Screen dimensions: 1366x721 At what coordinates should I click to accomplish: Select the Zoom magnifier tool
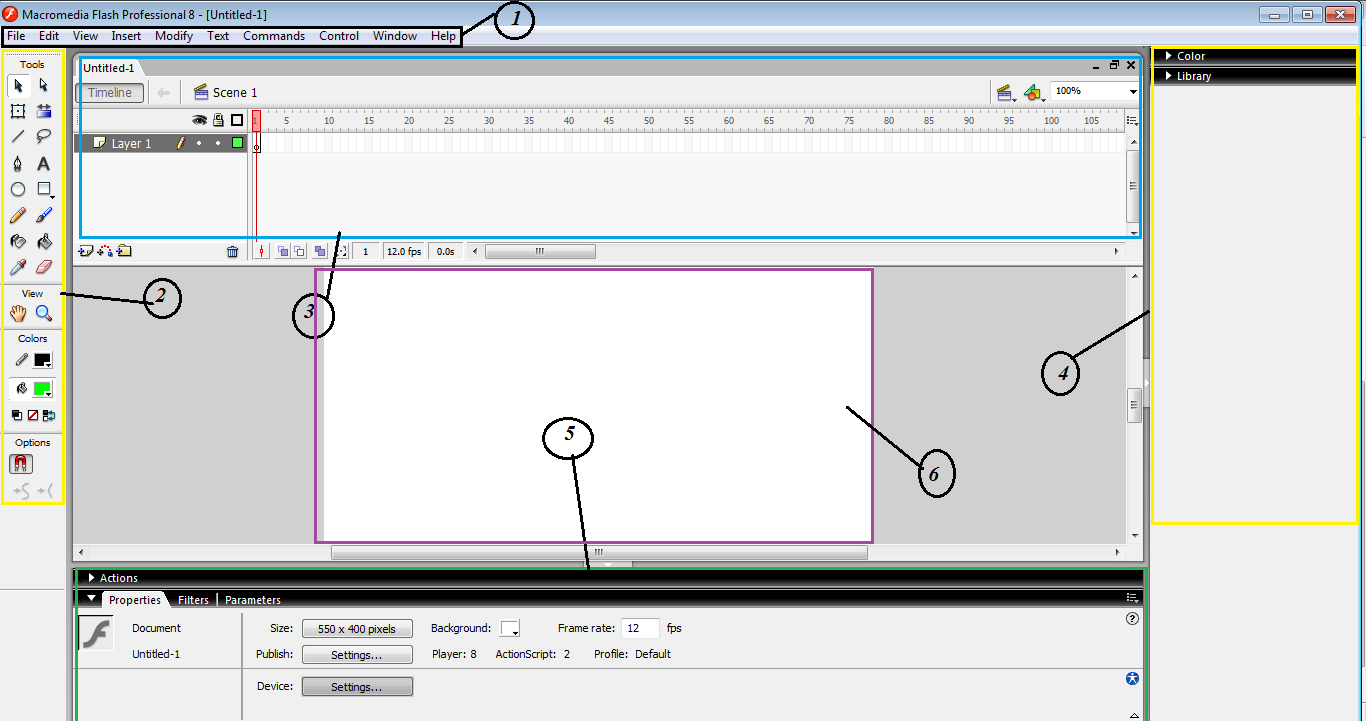44,313
